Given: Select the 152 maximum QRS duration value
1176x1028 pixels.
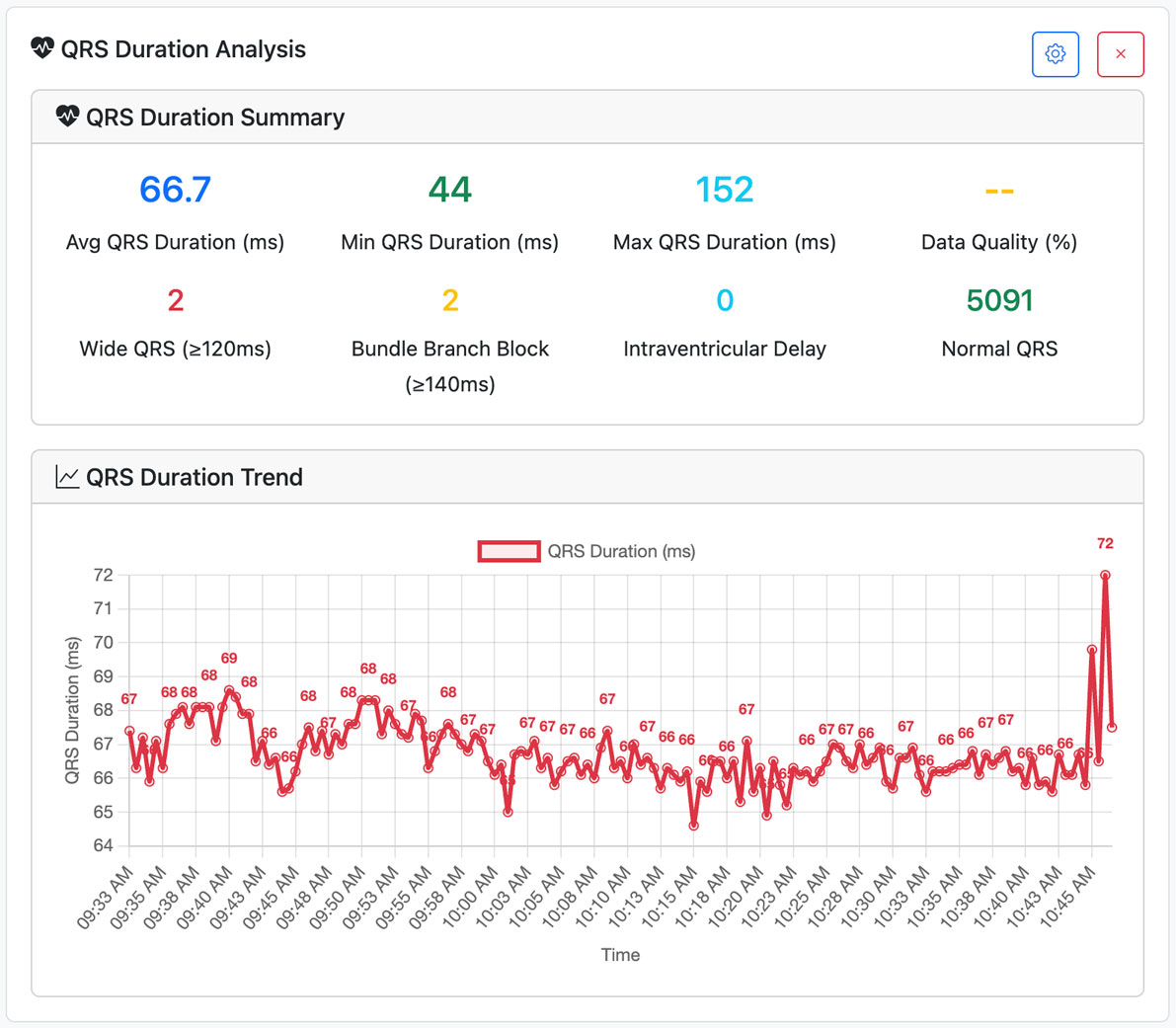Looking at the screenshot, I should click(x=725, y=189).
